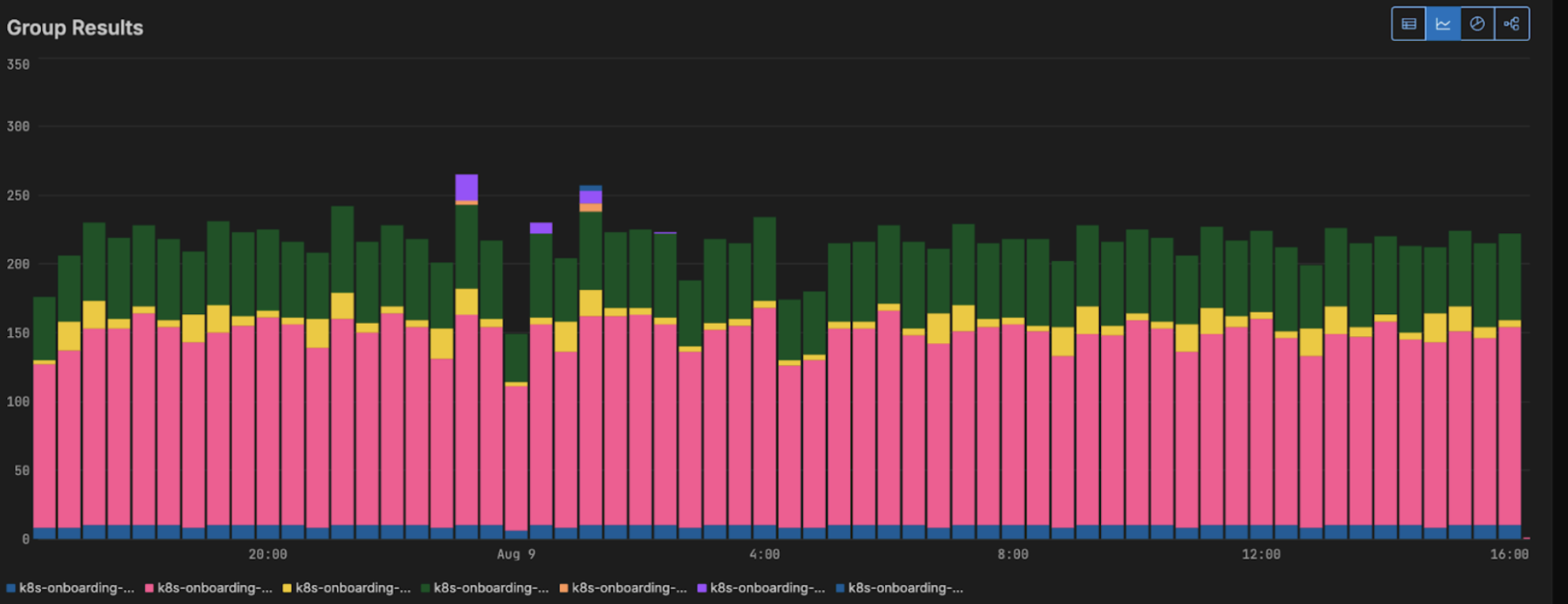Toggle the yellow k8s-onboarding legend series
Viewport: 1568px width, 604px height.
point(346,588)
